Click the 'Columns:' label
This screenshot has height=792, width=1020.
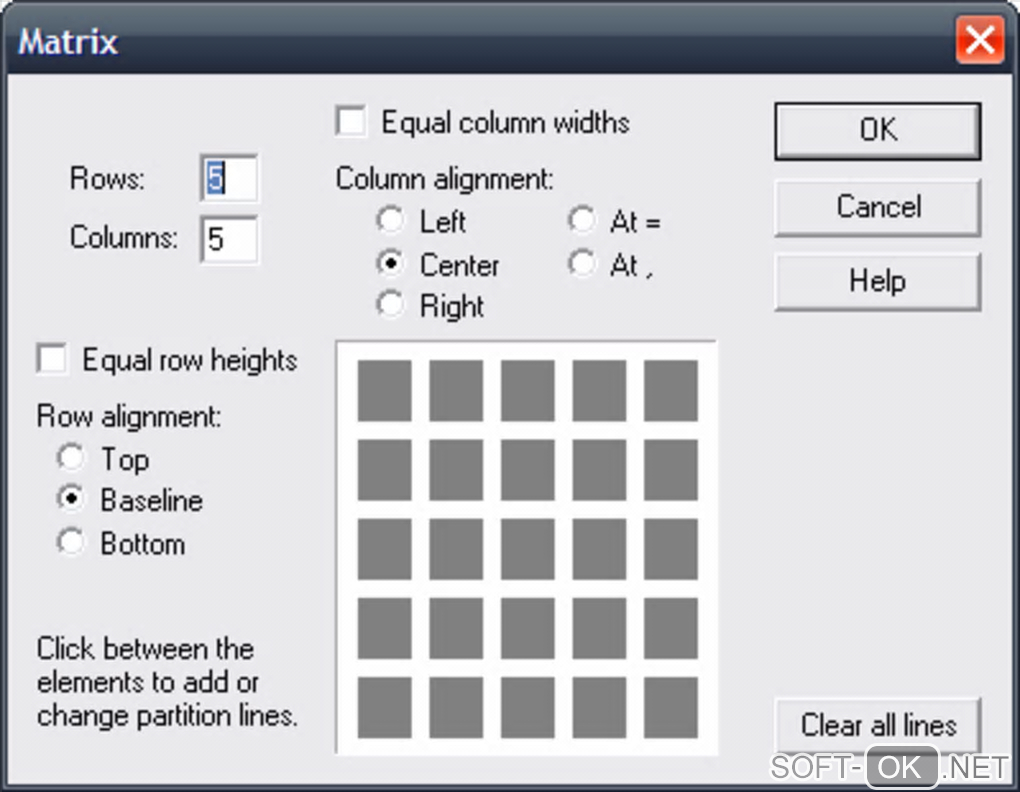(124, 237)
